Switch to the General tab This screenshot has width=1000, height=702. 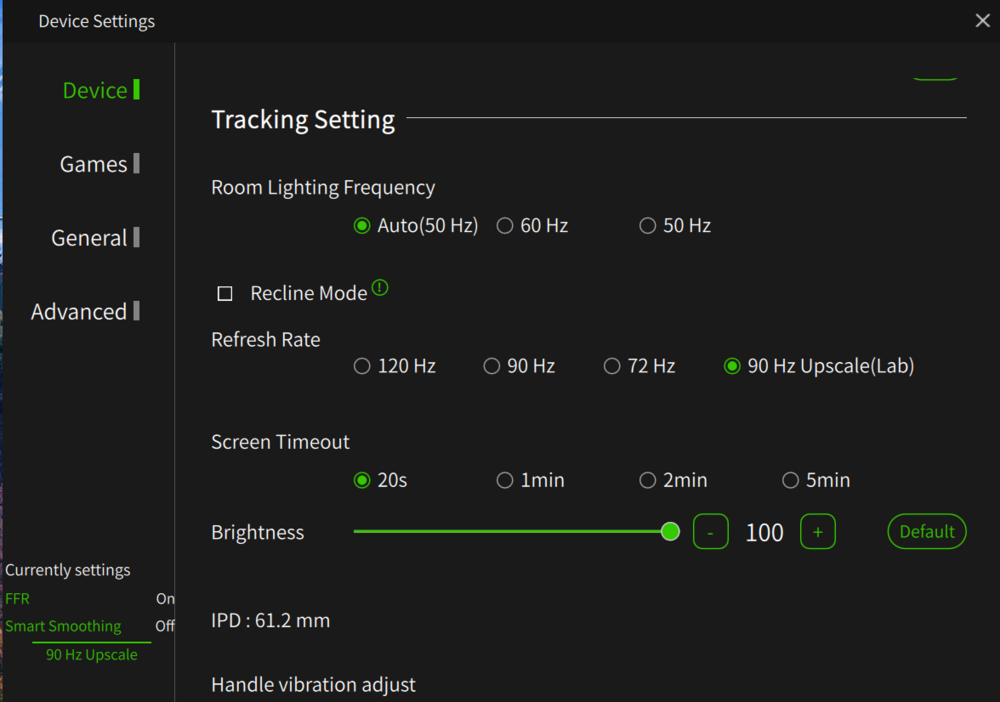point(89,238)
